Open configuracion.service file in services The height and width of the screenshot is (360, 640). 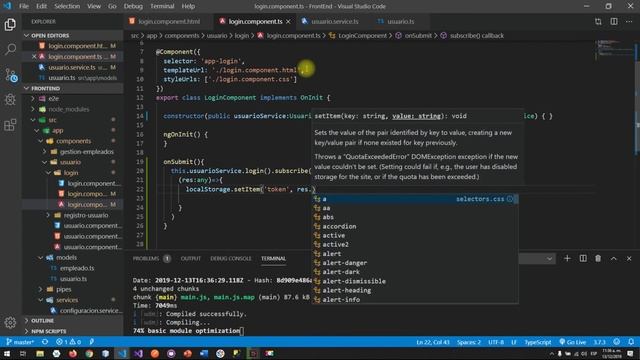91,311
